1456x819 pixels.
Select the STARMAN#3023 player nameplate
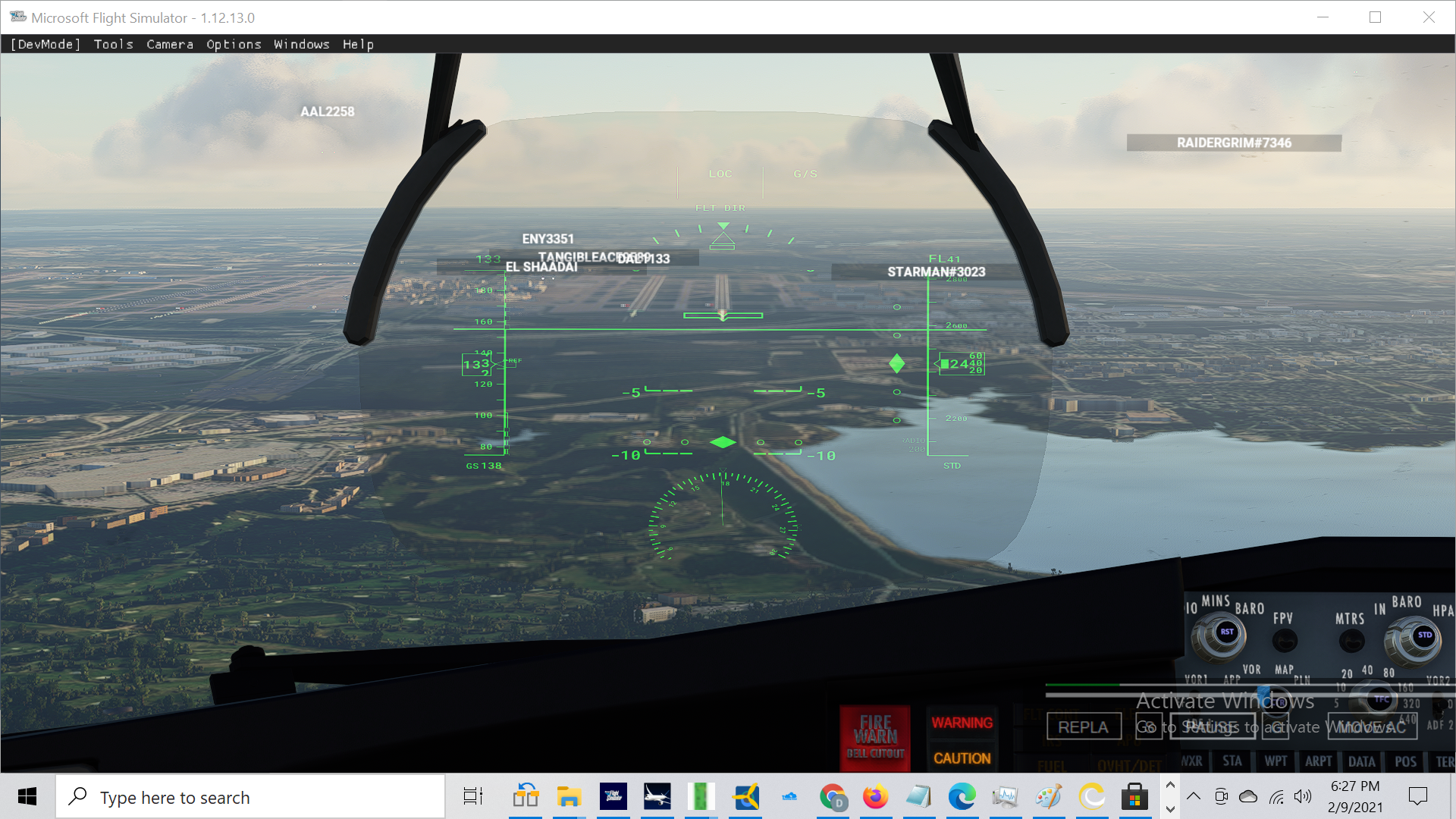(937, 271)
